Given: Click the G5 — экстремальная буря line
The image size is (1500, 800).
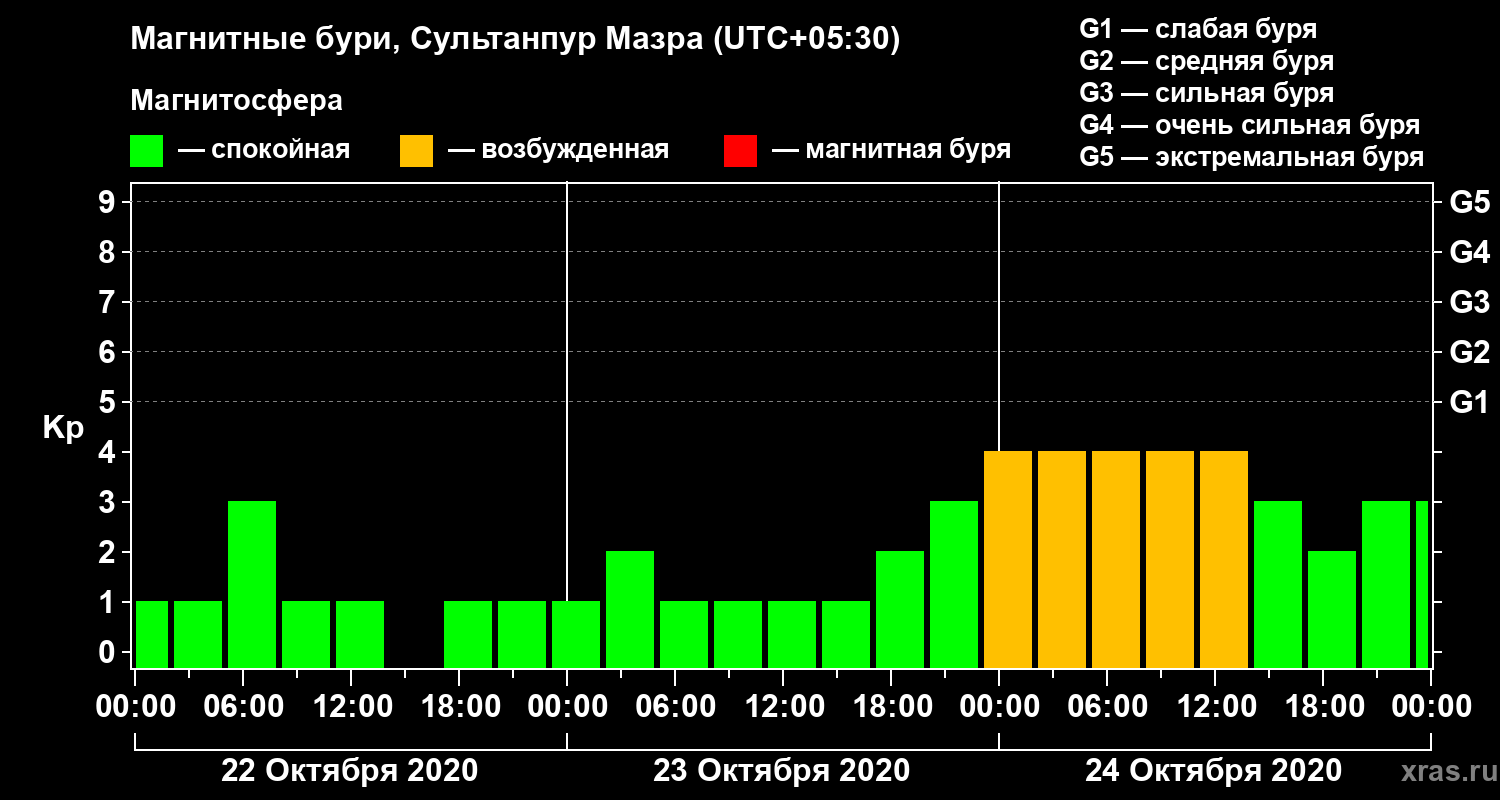Looking at the screenshot, I should [1251, 158].
